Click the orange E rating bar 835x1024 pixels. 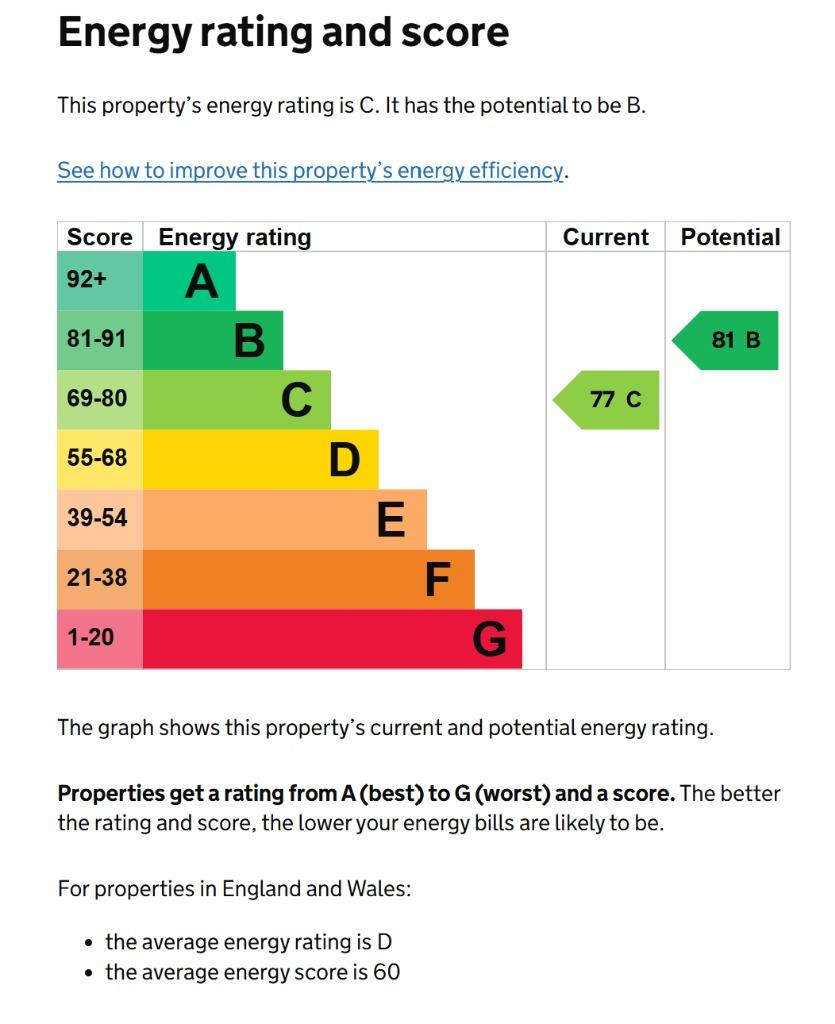coord(285,519)
